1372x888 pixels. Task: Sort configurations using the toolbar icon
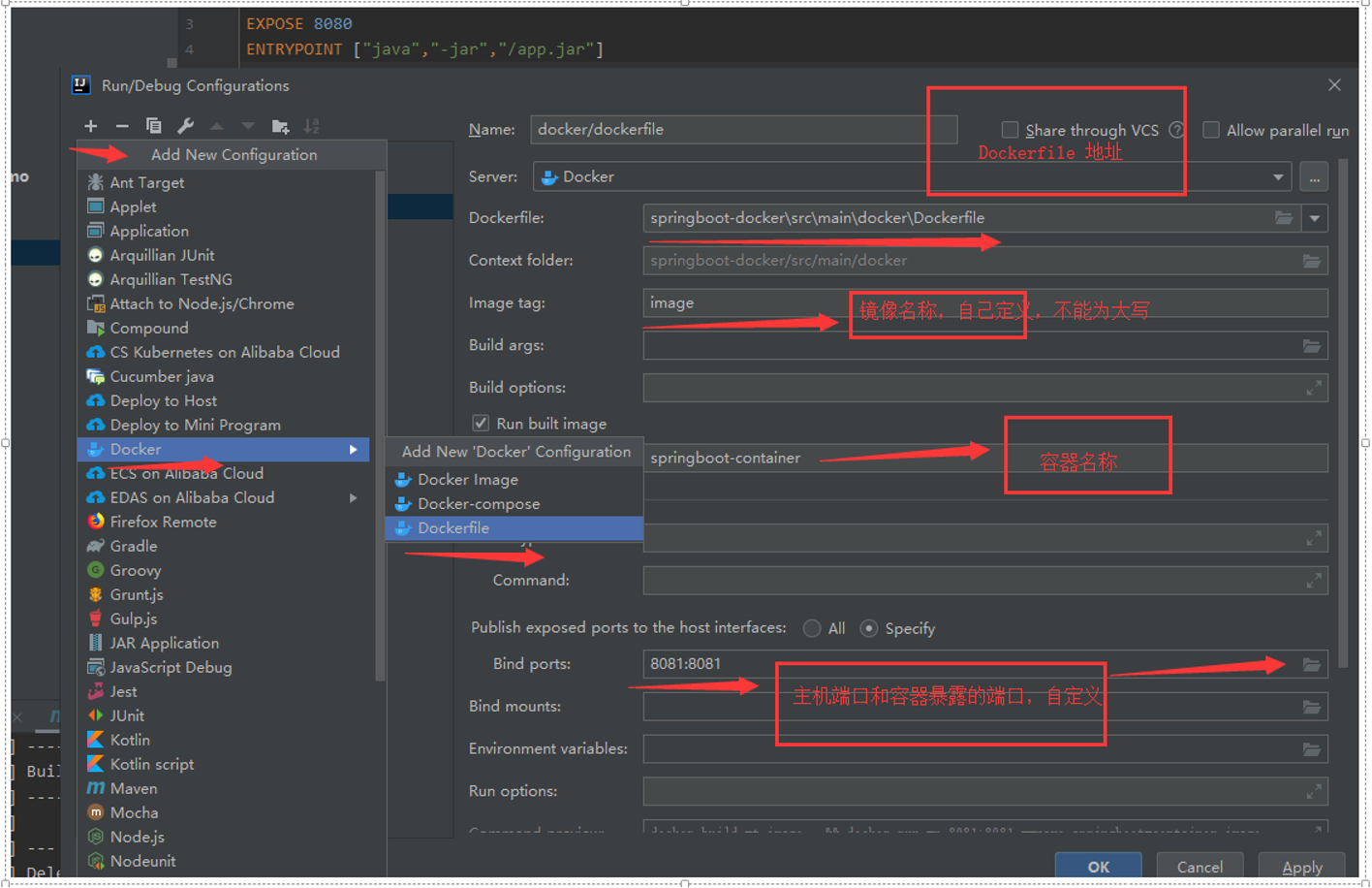(x=311, y=126)
